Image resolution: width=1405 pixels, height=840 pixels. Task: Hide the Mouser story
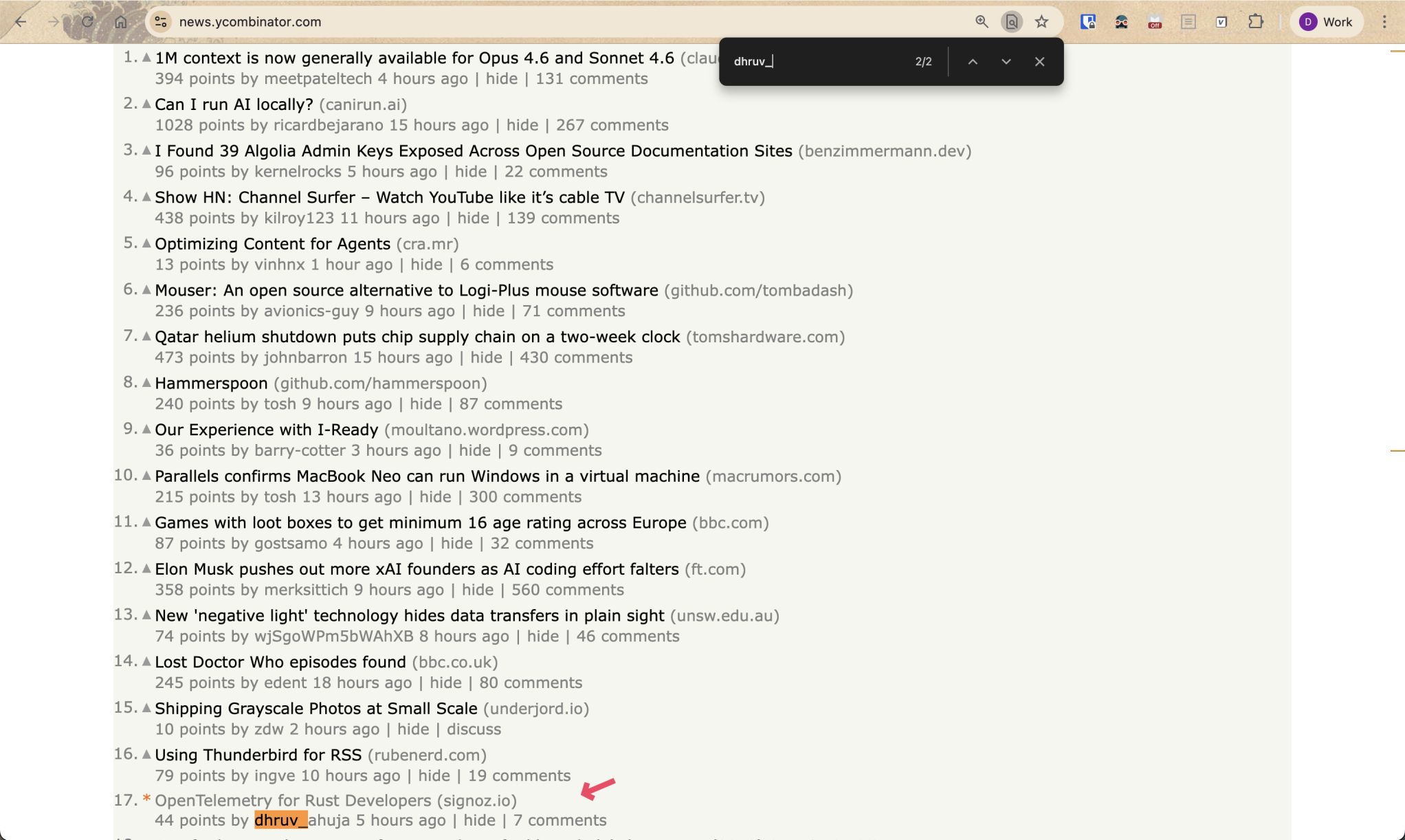point(489,311)
